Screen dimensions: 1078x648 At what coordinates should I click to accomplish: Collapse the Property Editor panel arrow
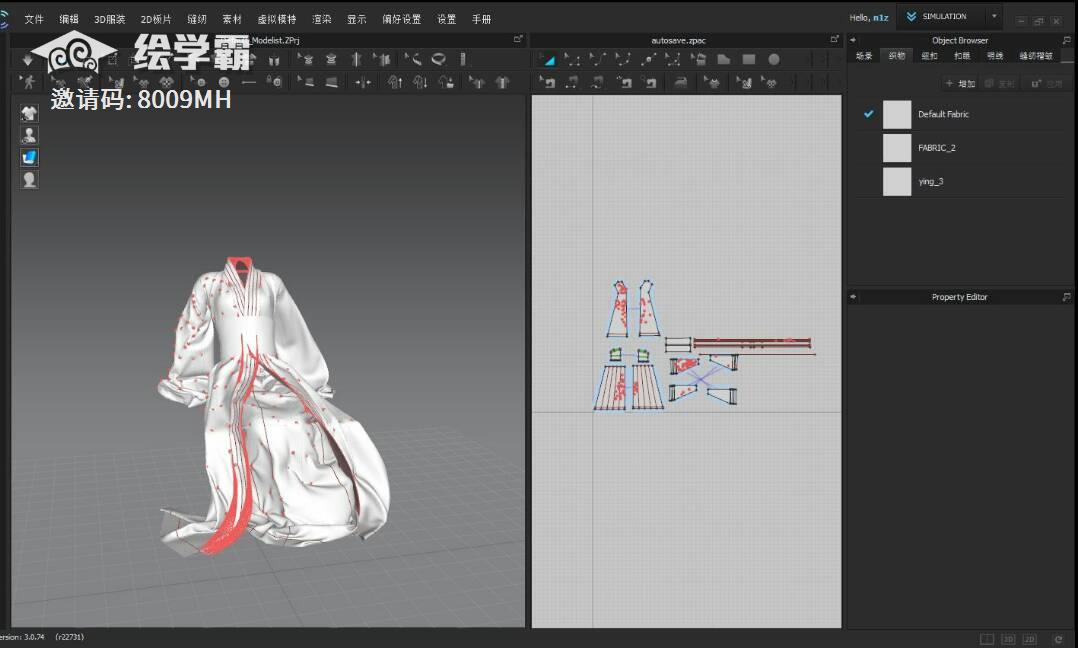853,297
